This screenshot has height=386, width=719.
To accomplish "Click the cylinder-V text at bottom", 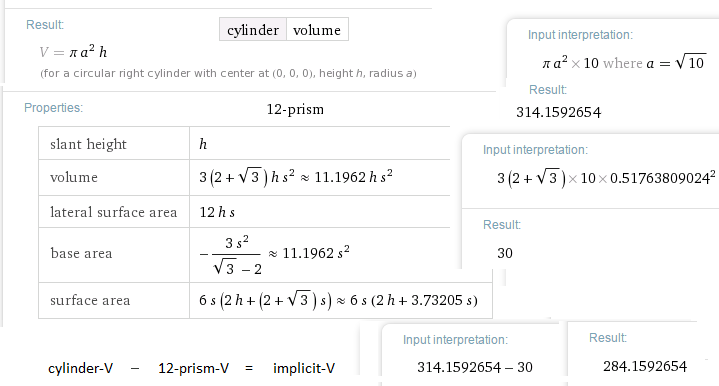I will 81,368.
